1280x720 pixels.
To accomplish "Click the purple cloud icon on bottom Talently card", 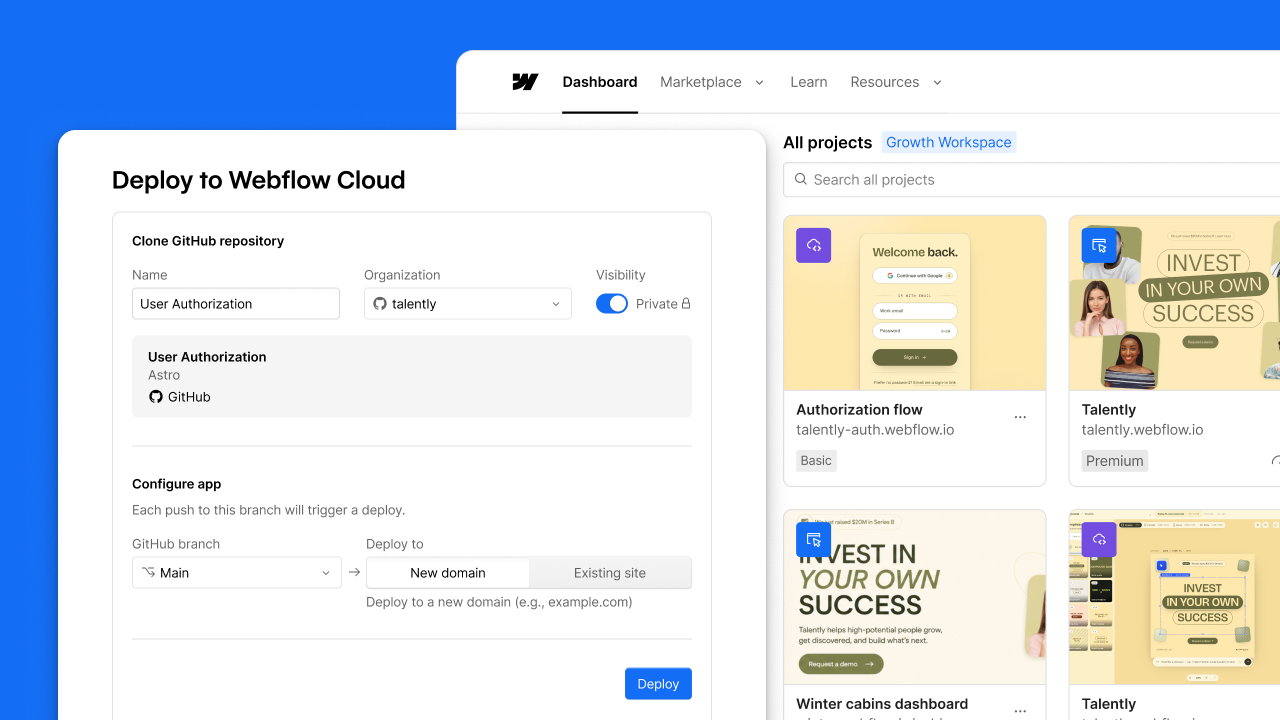I will tap(1099, 540).
